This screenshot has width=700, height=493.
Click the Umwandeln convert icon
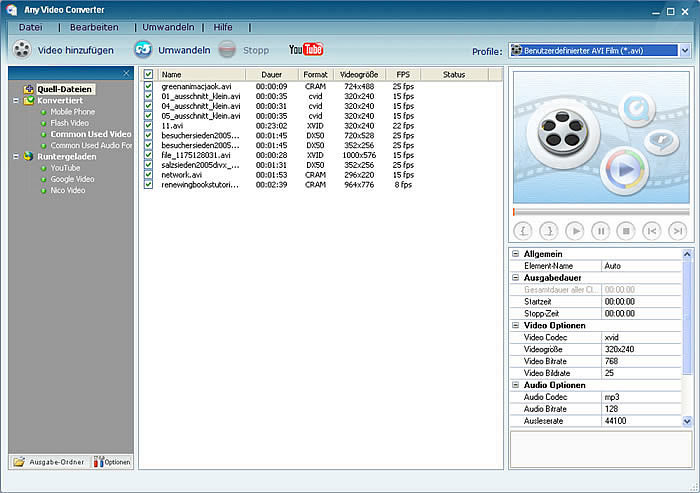[143, 50]
